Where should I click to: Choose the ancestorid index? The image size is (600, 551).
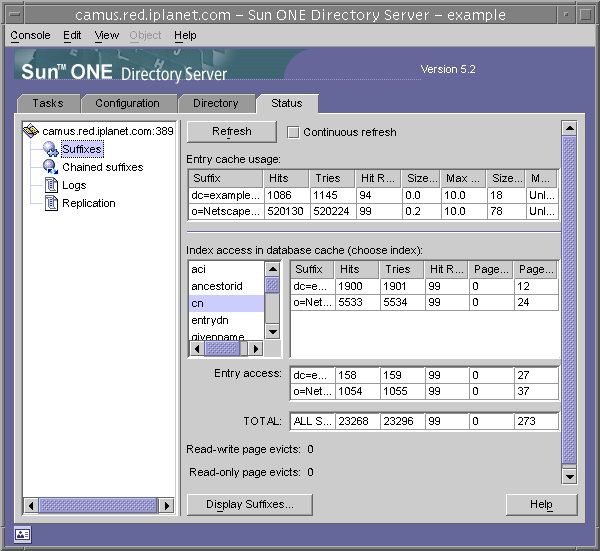coord(226,286)
